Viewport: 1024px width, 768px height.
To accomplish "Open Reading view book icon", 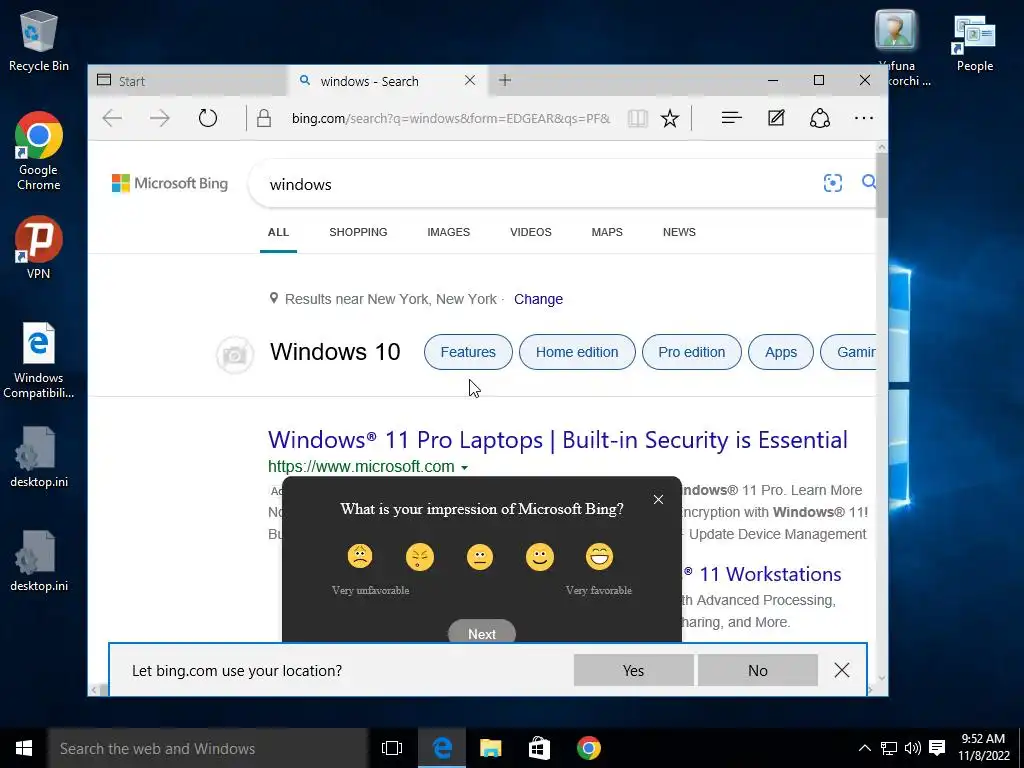I will [637, 118].
